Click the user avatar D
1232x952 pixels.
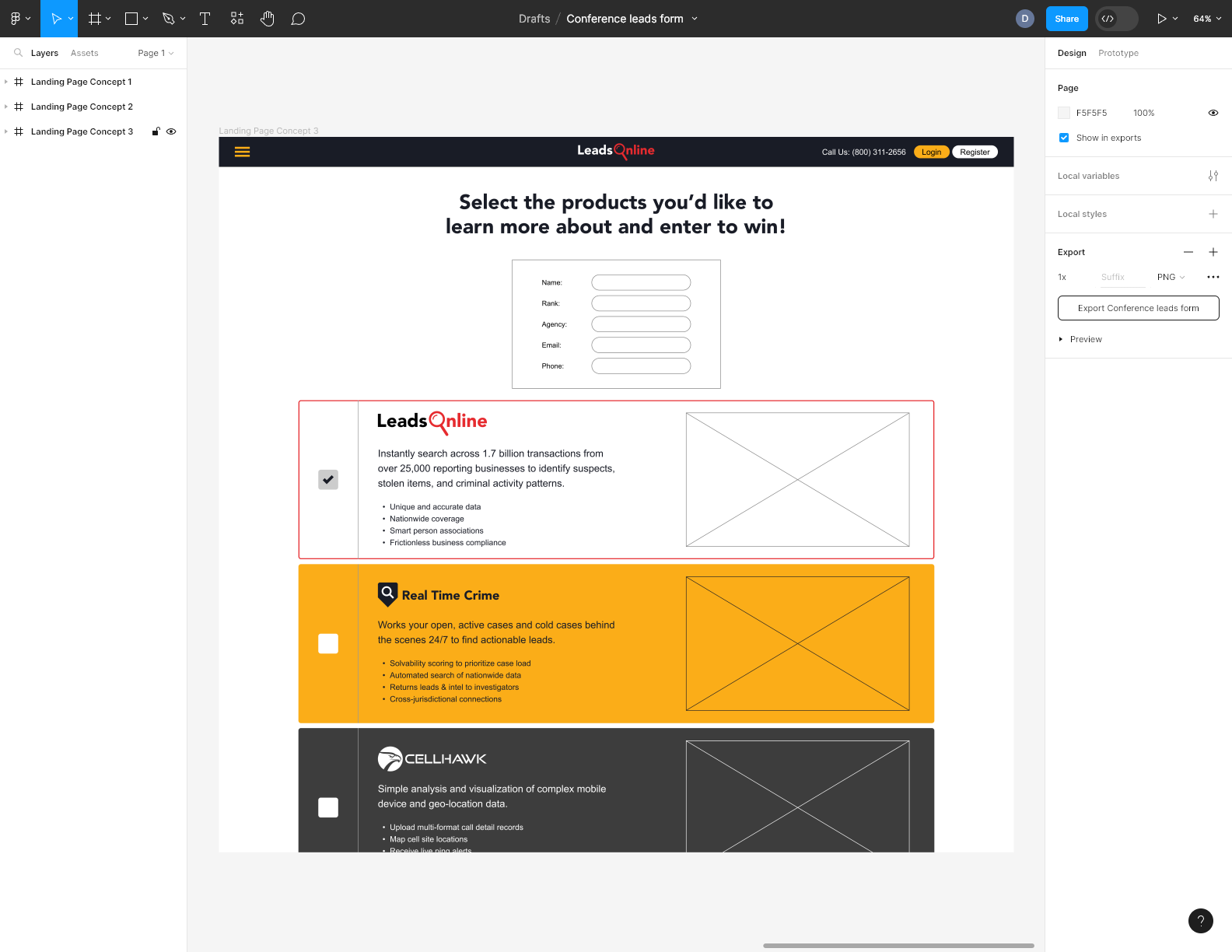[1025, 19]
